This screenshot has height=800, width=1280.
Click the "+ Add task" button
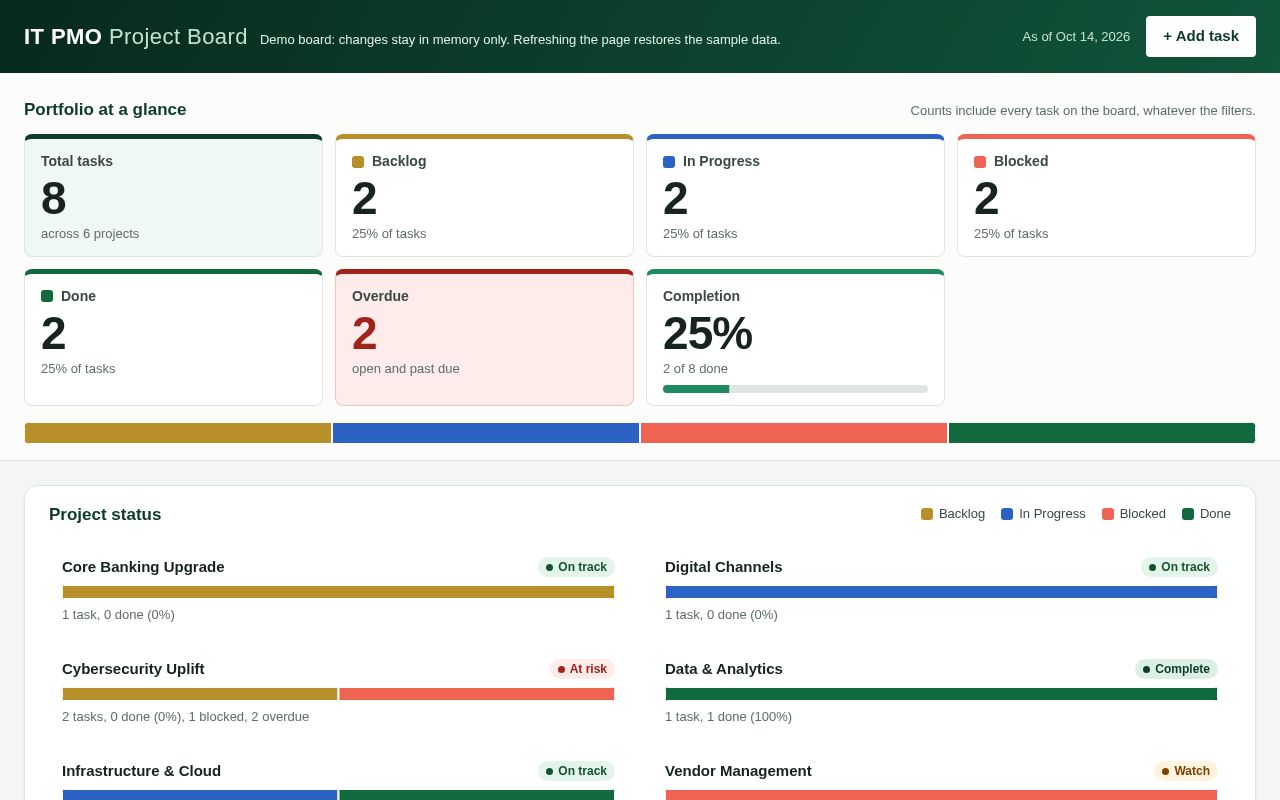click(1201, 36)
